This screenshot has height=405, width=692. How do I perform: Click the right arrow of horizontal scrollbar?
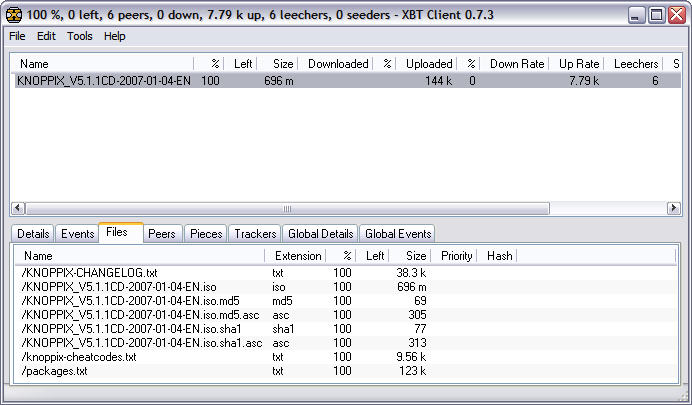(673, 208)
